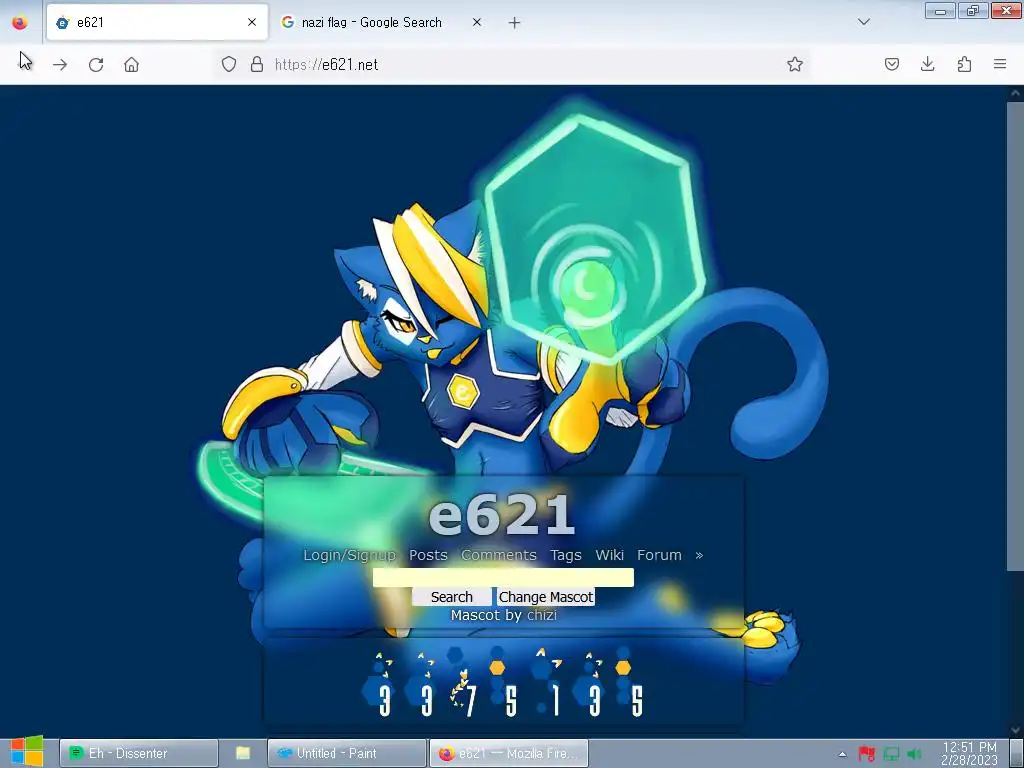Open the Wiki link

609,555
